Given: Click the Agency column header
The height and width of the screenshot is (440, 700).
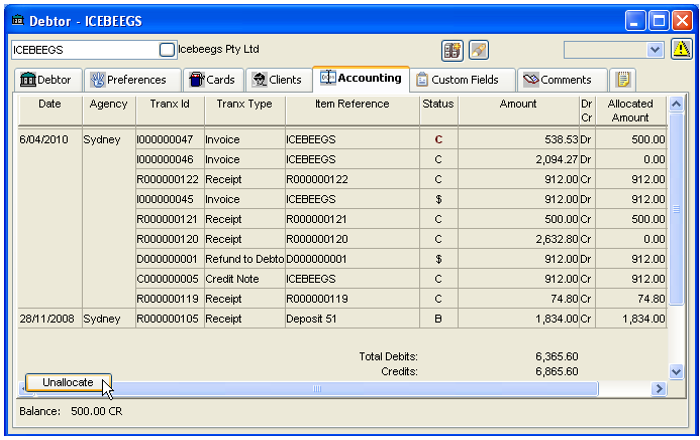Looking at the screenshot, I should tap(108, 111).
